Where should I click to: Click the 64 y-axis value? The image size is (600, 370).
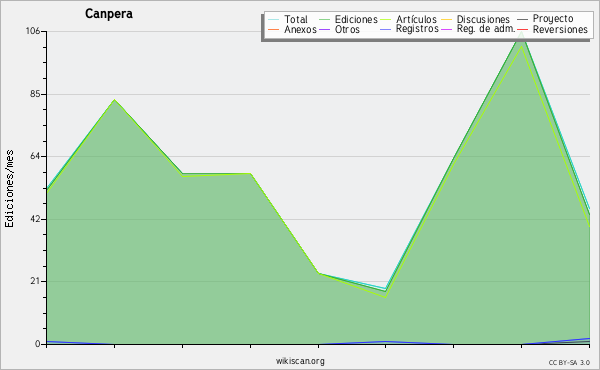(35, 156)
